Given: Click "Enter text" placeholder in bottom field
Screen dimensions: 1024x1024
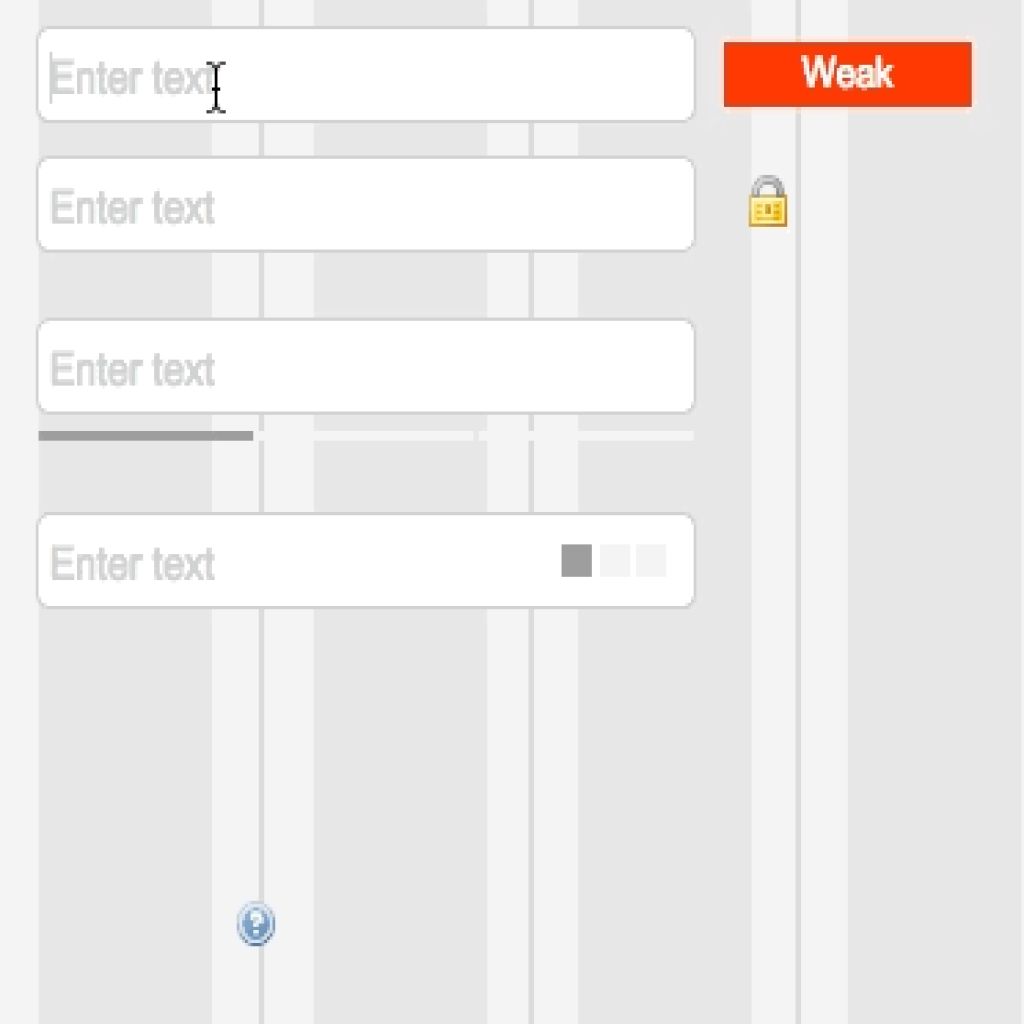Looking at the screenshot, I should pos(133,564).
